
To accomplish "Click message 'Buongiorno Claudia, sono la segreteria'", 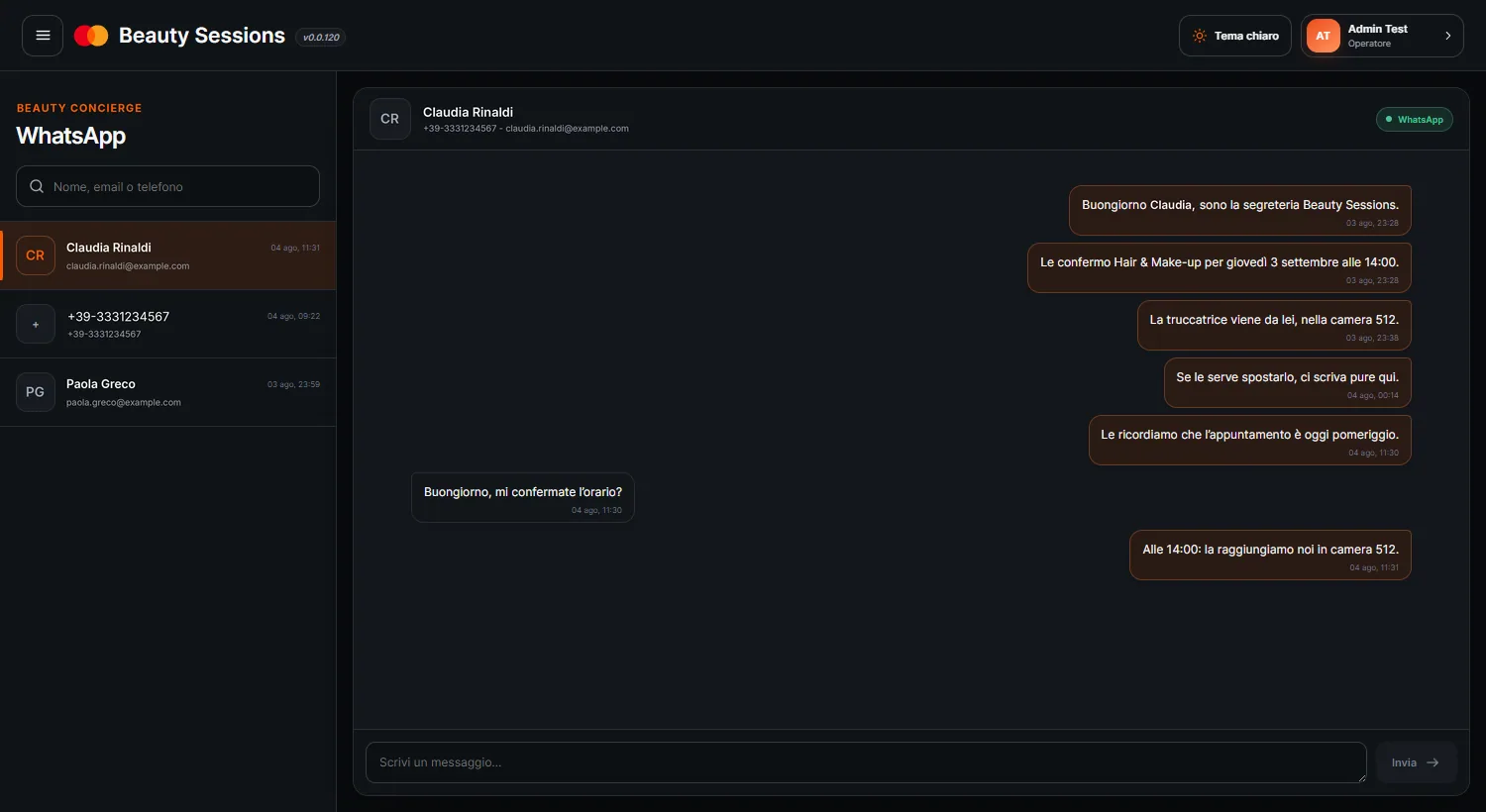I will [1240, 211].
